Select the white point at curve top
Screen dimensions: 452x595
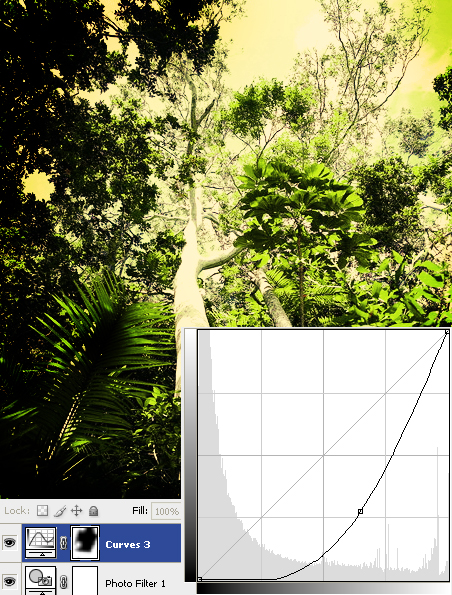[447, 332]
